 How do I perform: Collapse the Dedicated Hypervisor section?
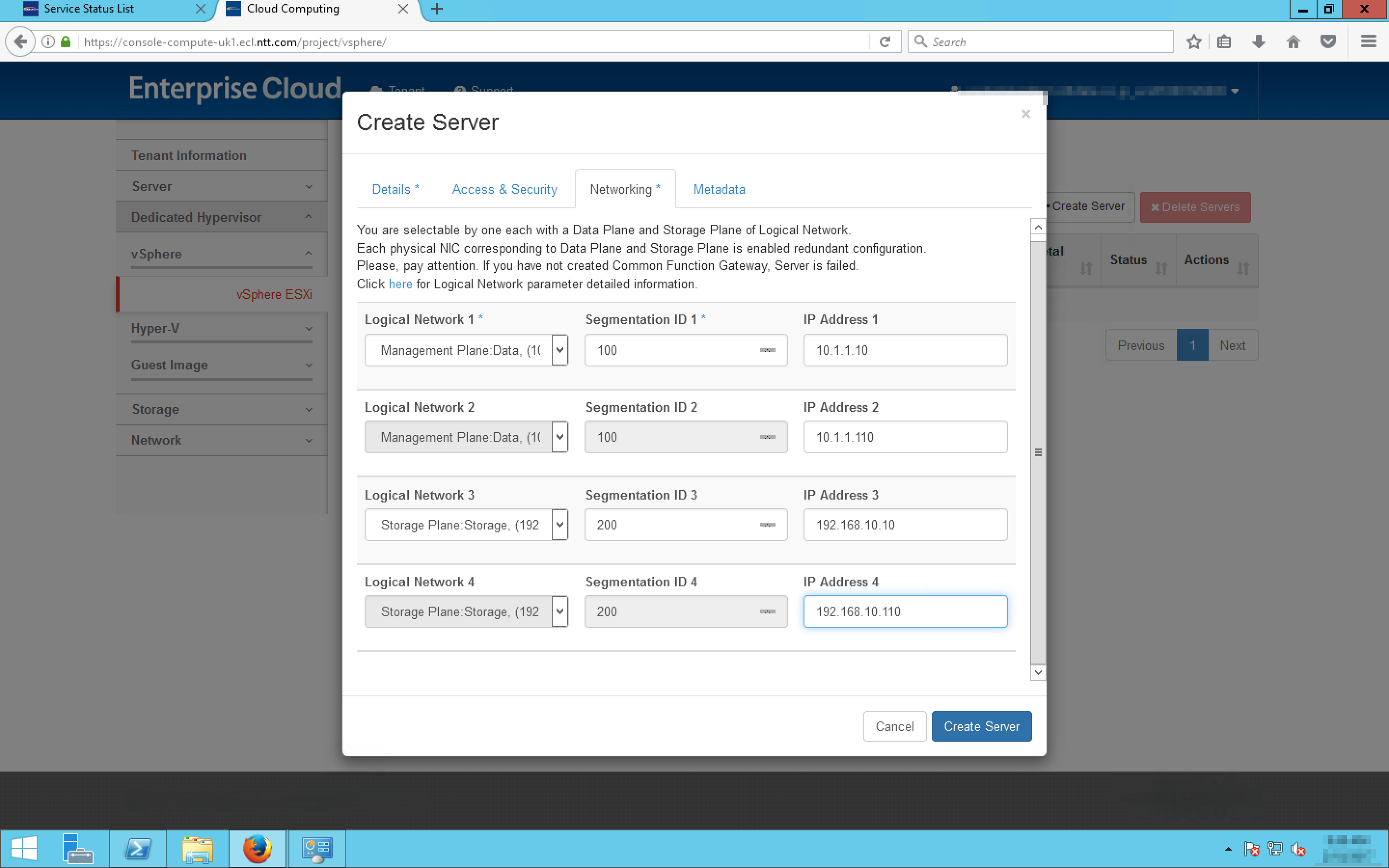[x=221, y=217]
